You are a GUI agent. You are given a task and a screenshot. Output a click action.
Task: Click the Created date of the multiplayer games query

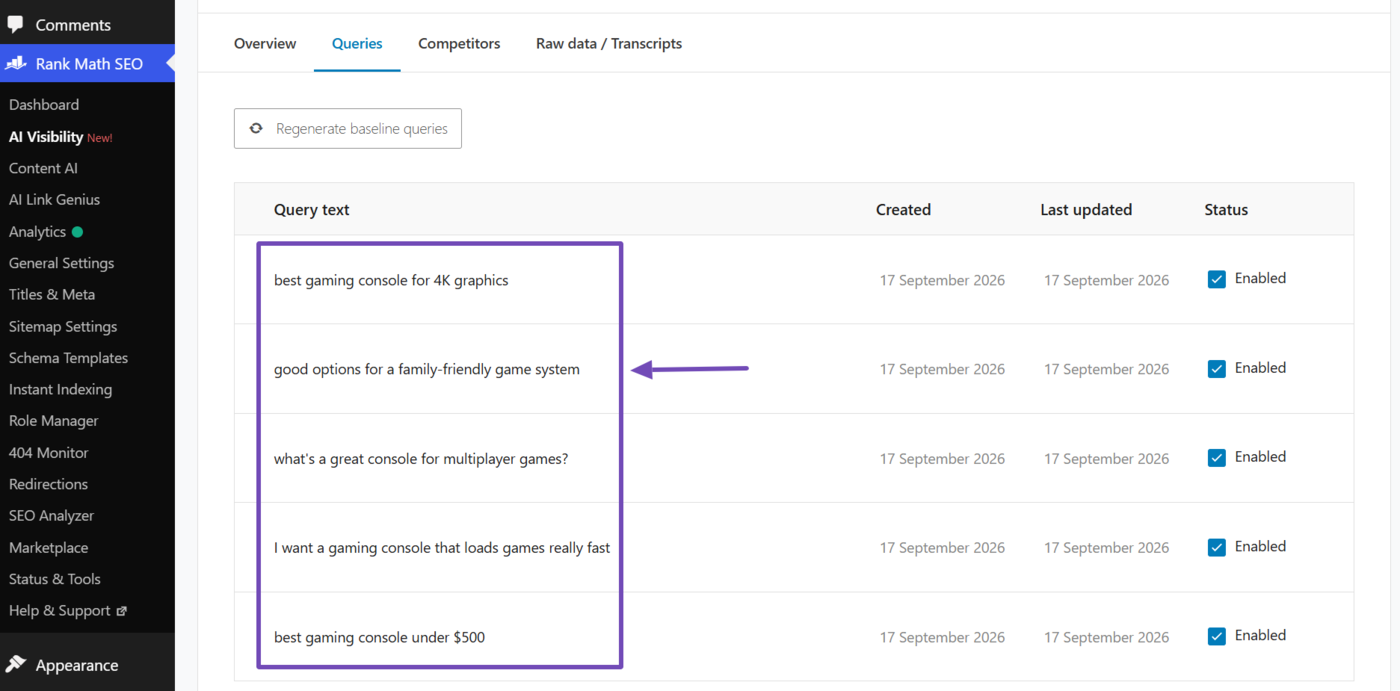pos(942,459)
